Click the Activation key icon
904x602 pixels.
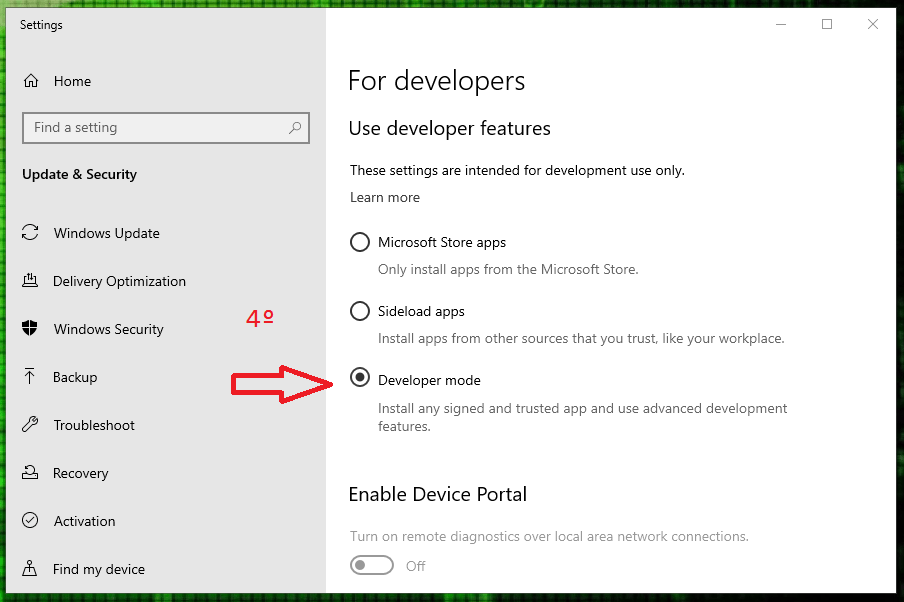click(x=31, y=521)
